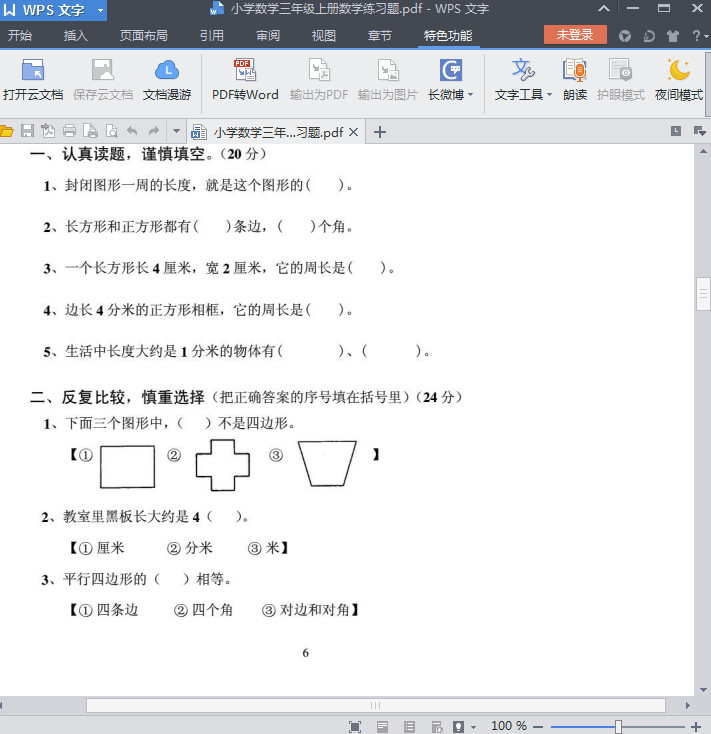This screenshot has height=734, width=711.
Task: Close the 小学数学三年...习题.pdf tab
Action: pos(354,132)
